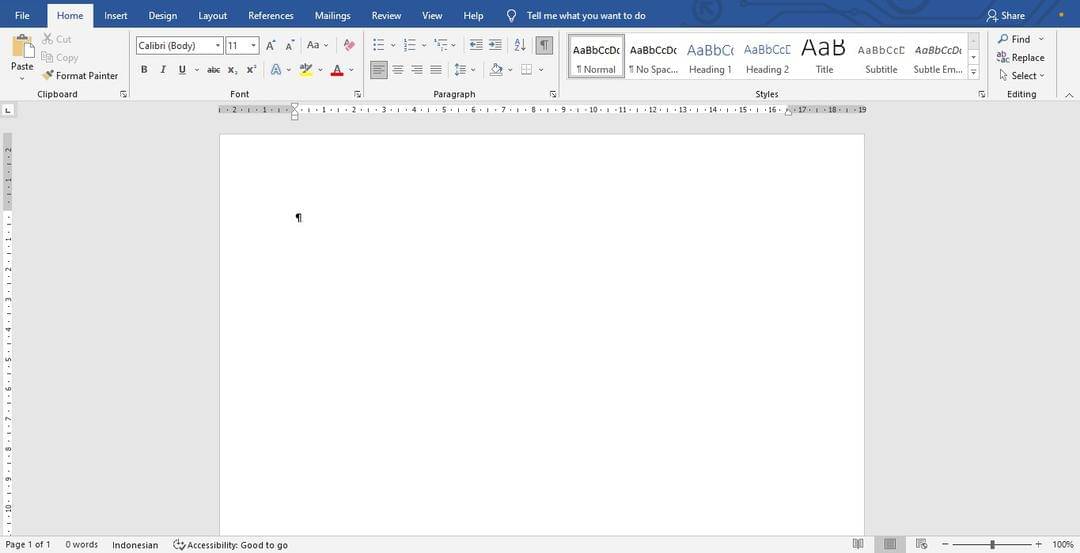
Task: Click the Cut scissors button
Action: click(x=56, y=39)
